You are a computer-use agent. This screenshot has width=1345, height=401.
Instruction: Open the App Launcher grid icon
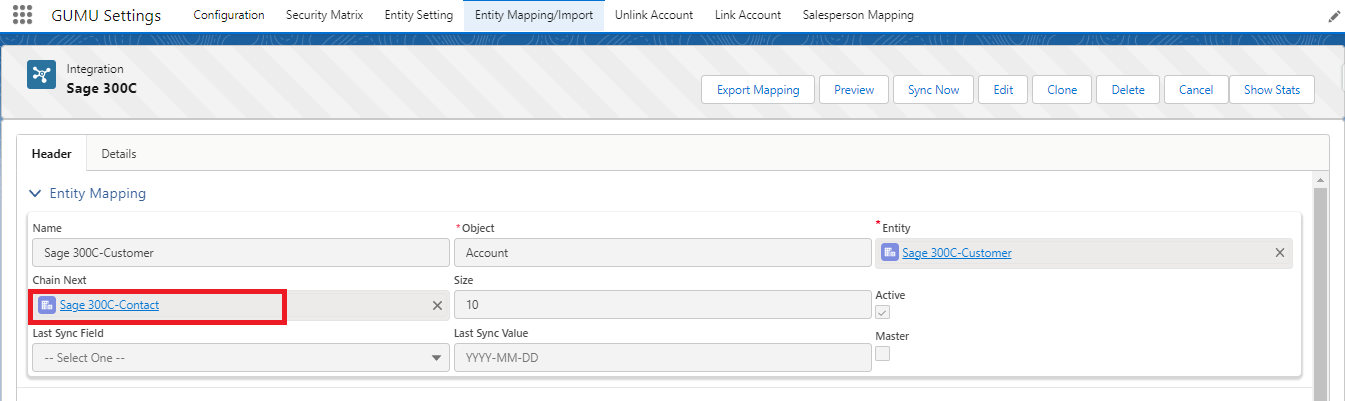point(22,15)
